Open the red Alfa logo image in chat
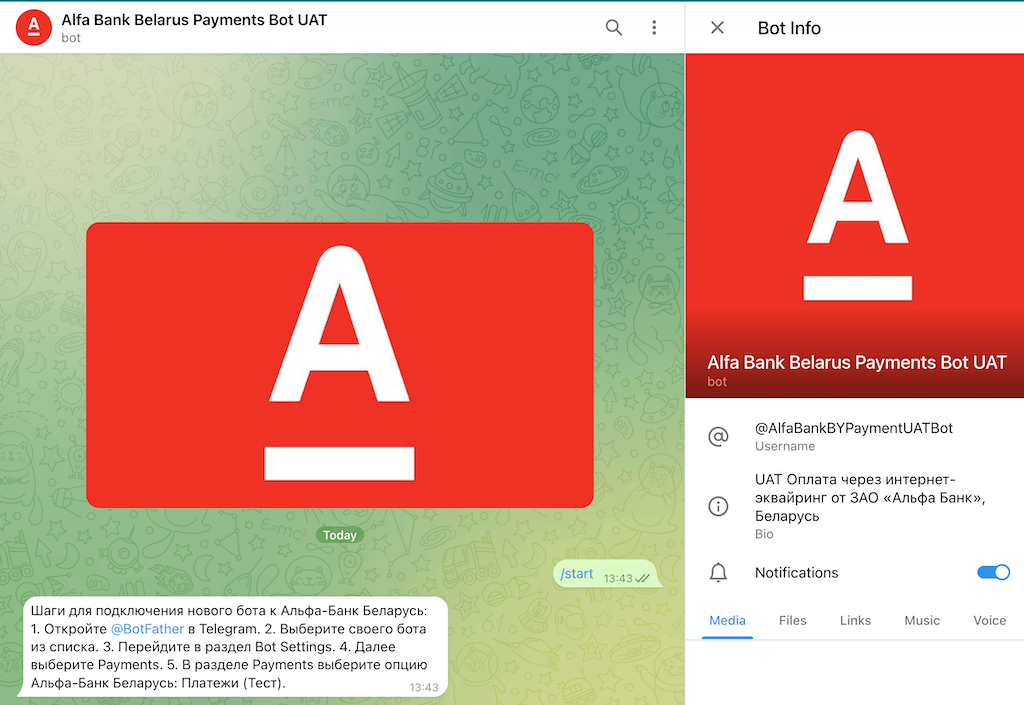 pos(339,365)
